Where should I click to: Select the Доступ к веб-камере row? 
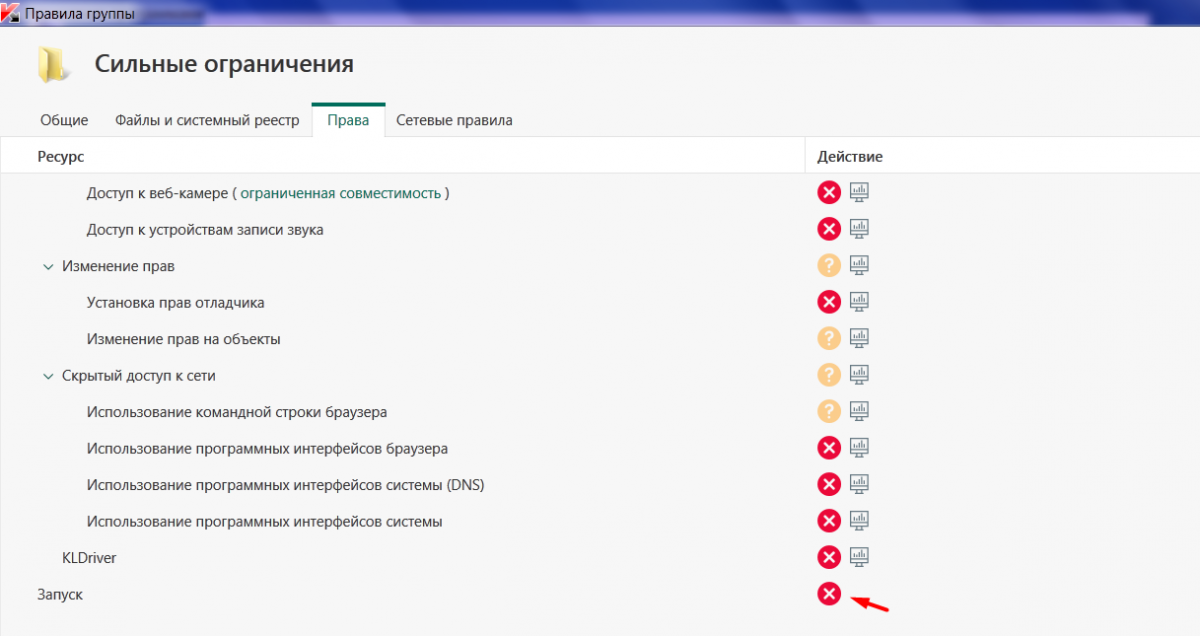[600, 192]
